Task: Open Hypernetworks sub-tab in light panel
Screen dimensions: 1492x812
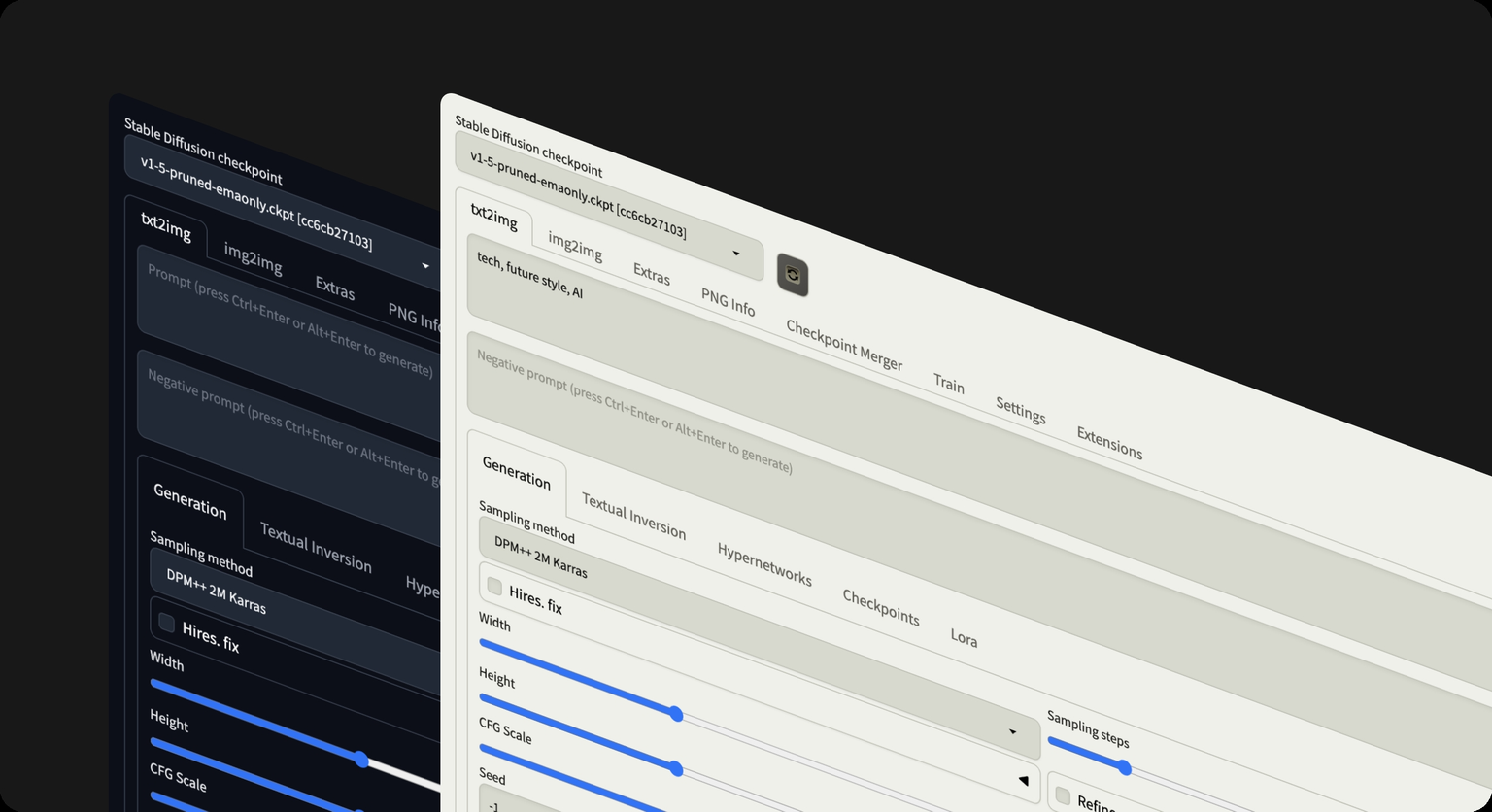Action: coord(764,564)
